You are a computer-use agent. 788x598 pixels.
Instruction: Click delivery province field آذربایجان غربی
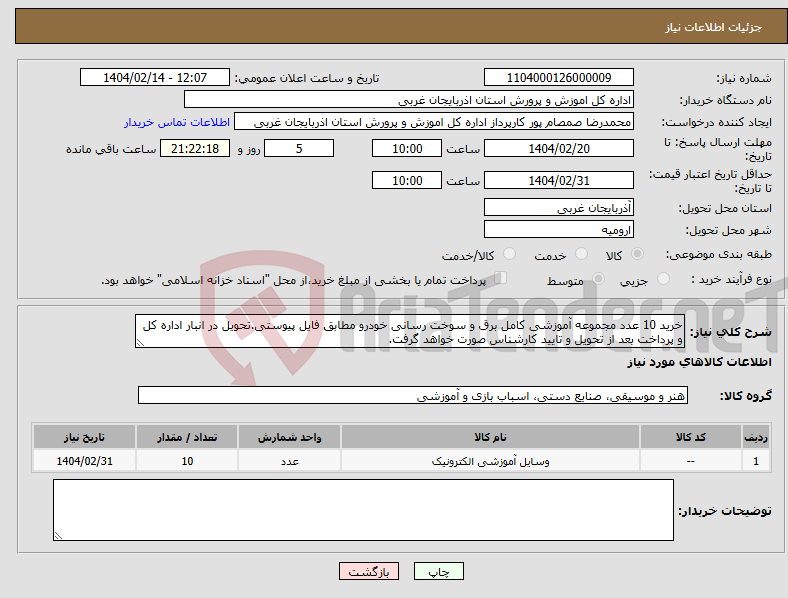click(x=559, y=207)
